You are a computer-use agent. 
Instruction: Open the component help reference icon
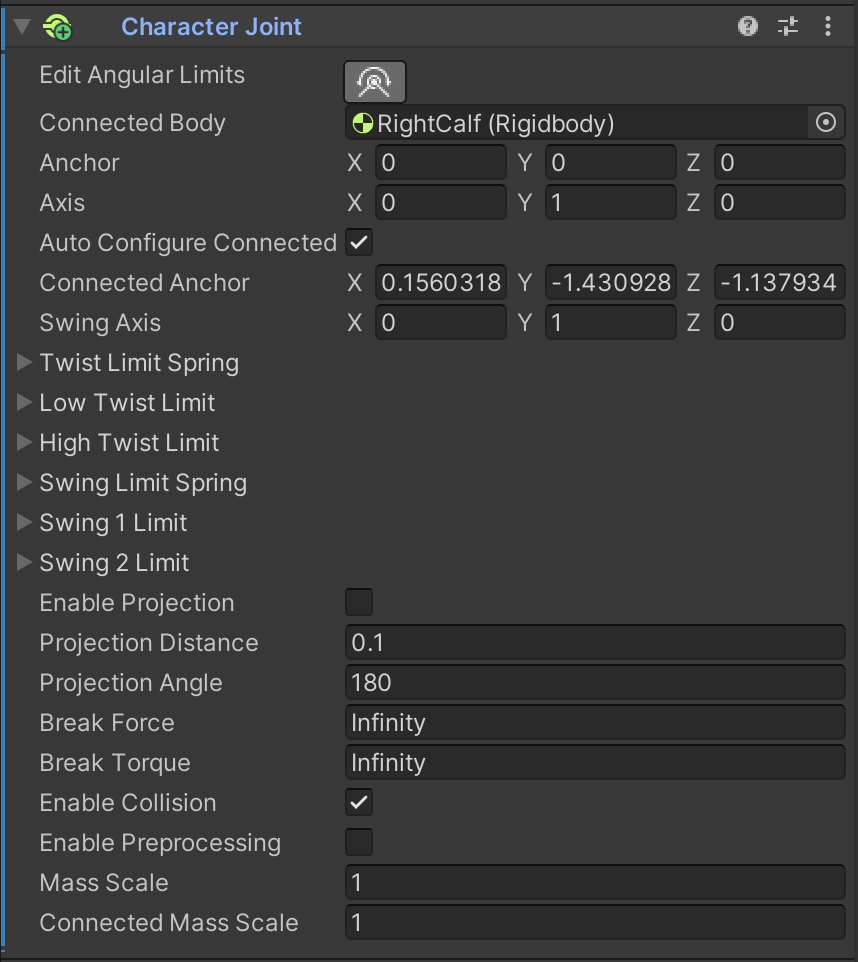point(748,27)
